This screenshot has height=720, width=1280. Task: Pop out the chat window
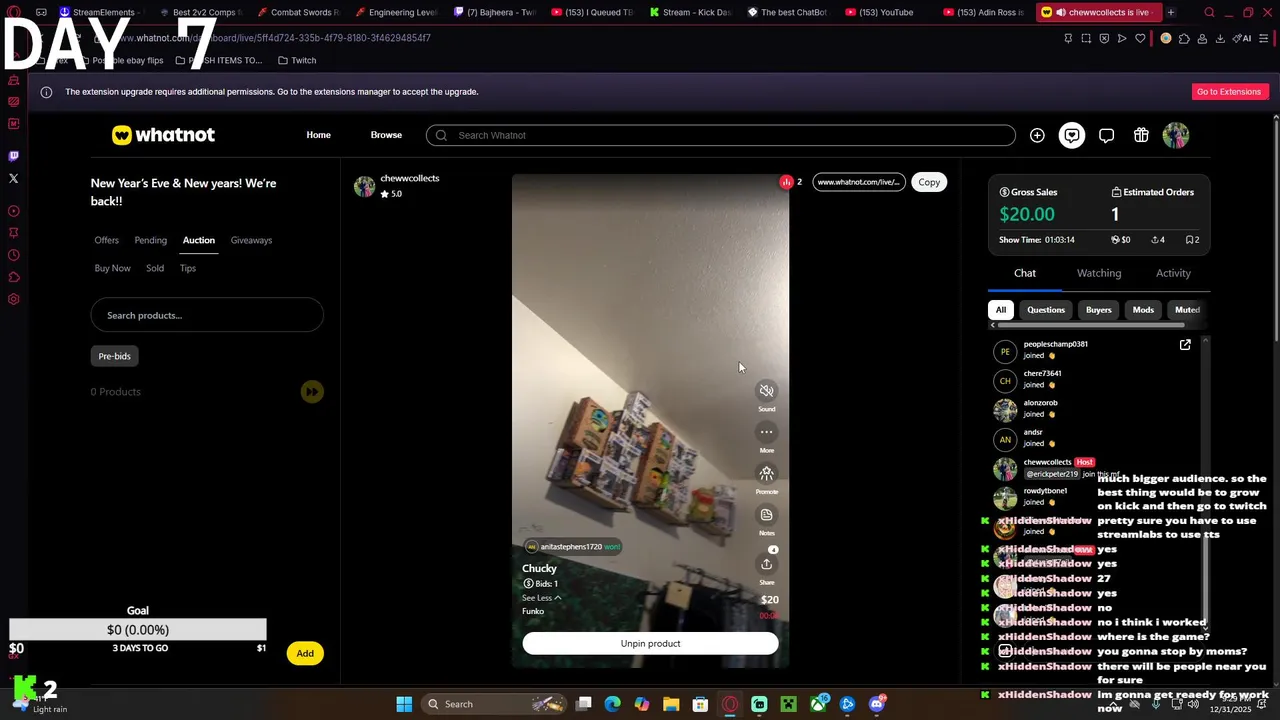pyautogui.click(x=1185, y=345)
